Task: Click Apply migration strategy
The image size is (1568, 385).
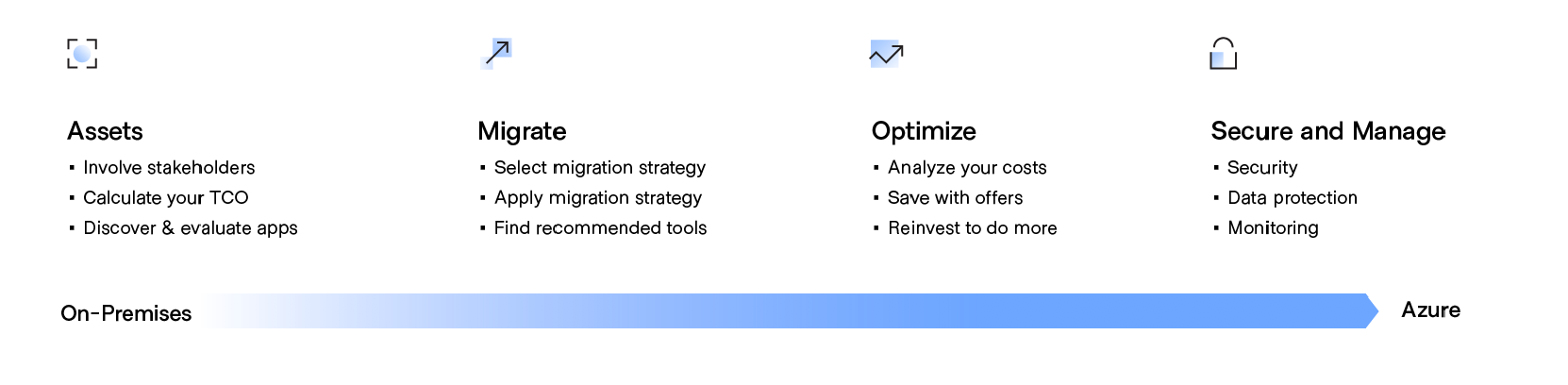Action: pyautogui.click(x=598, y=198)
